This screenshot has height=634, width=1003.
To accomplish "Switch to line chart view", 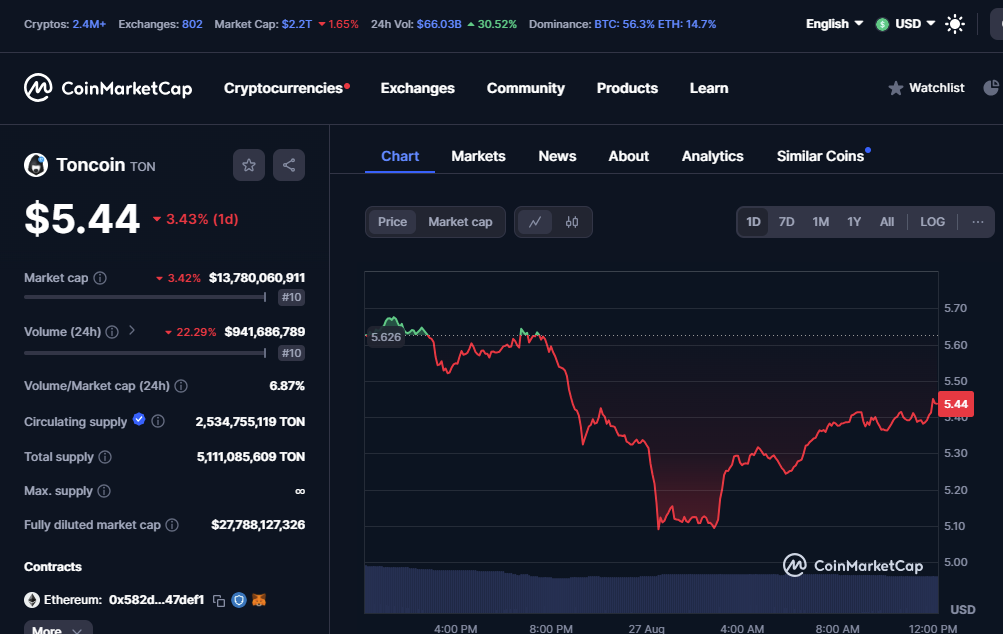I will (535, 222).
